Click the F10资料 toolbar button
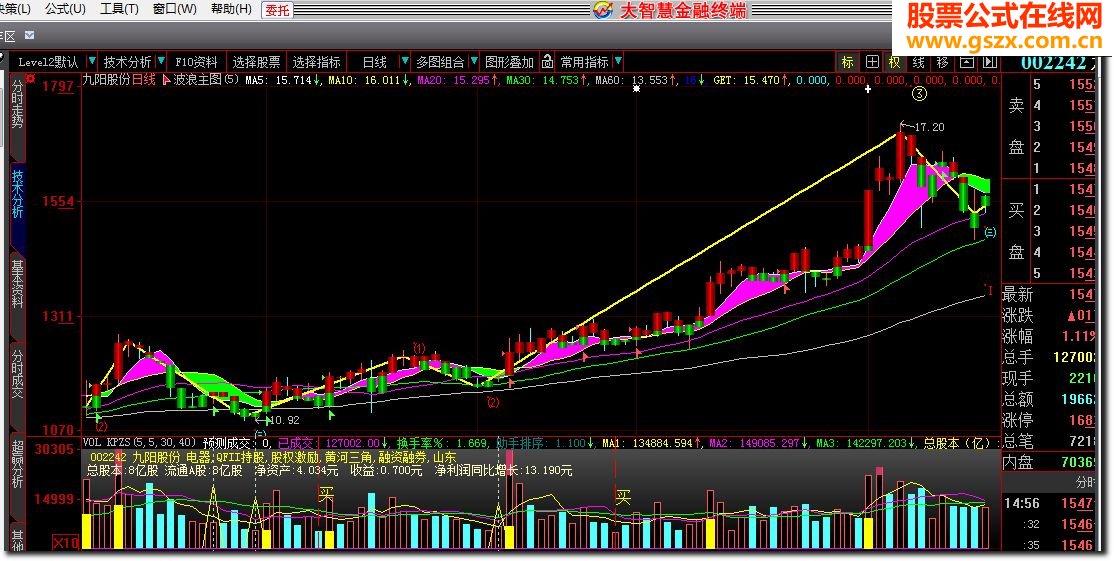 point(197,62)
